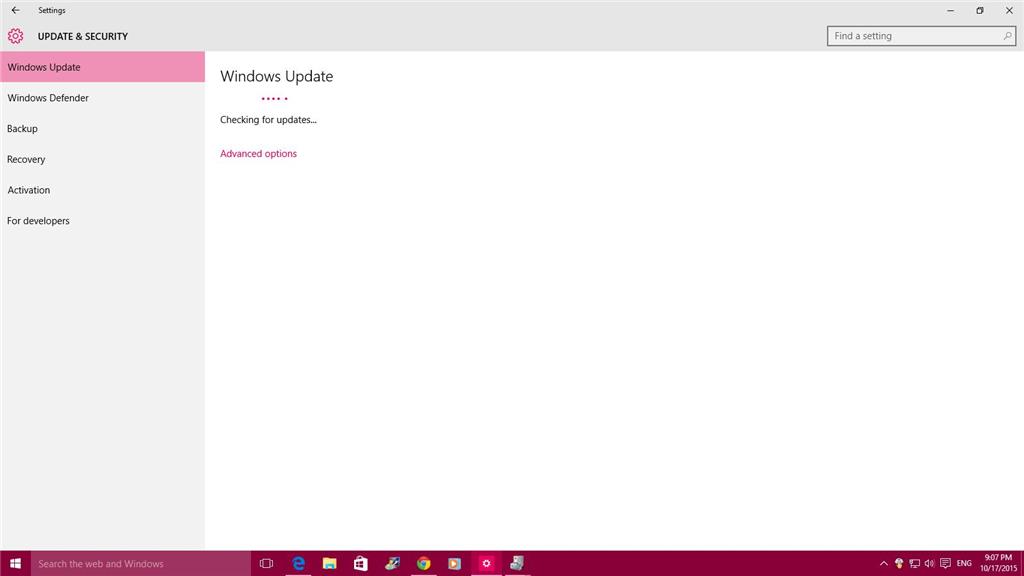Open the Activation section
This screenshot has width=1024, height=576.
click(103, 190)
